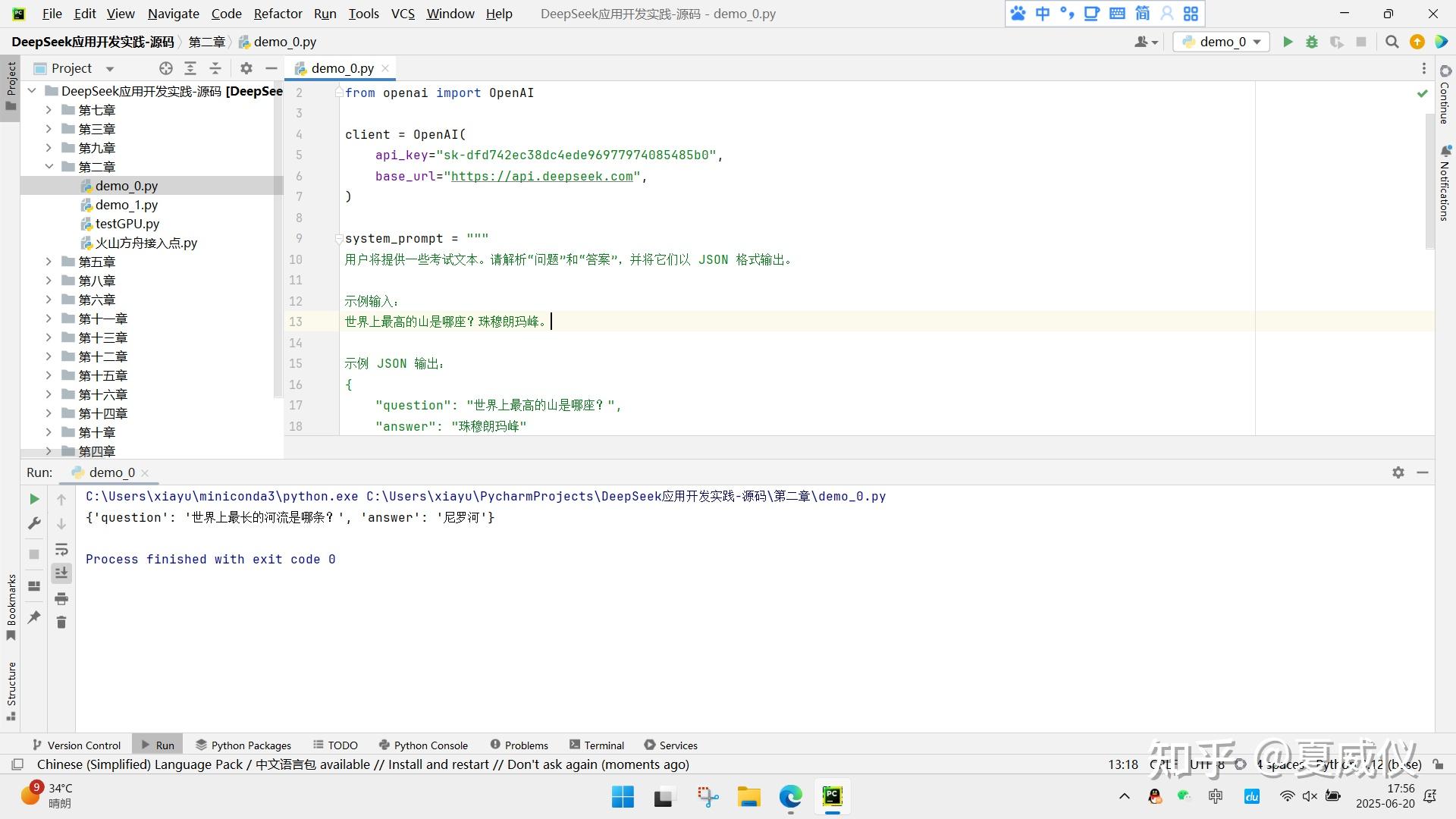Open Run panel settings gear

(1398, 472)
